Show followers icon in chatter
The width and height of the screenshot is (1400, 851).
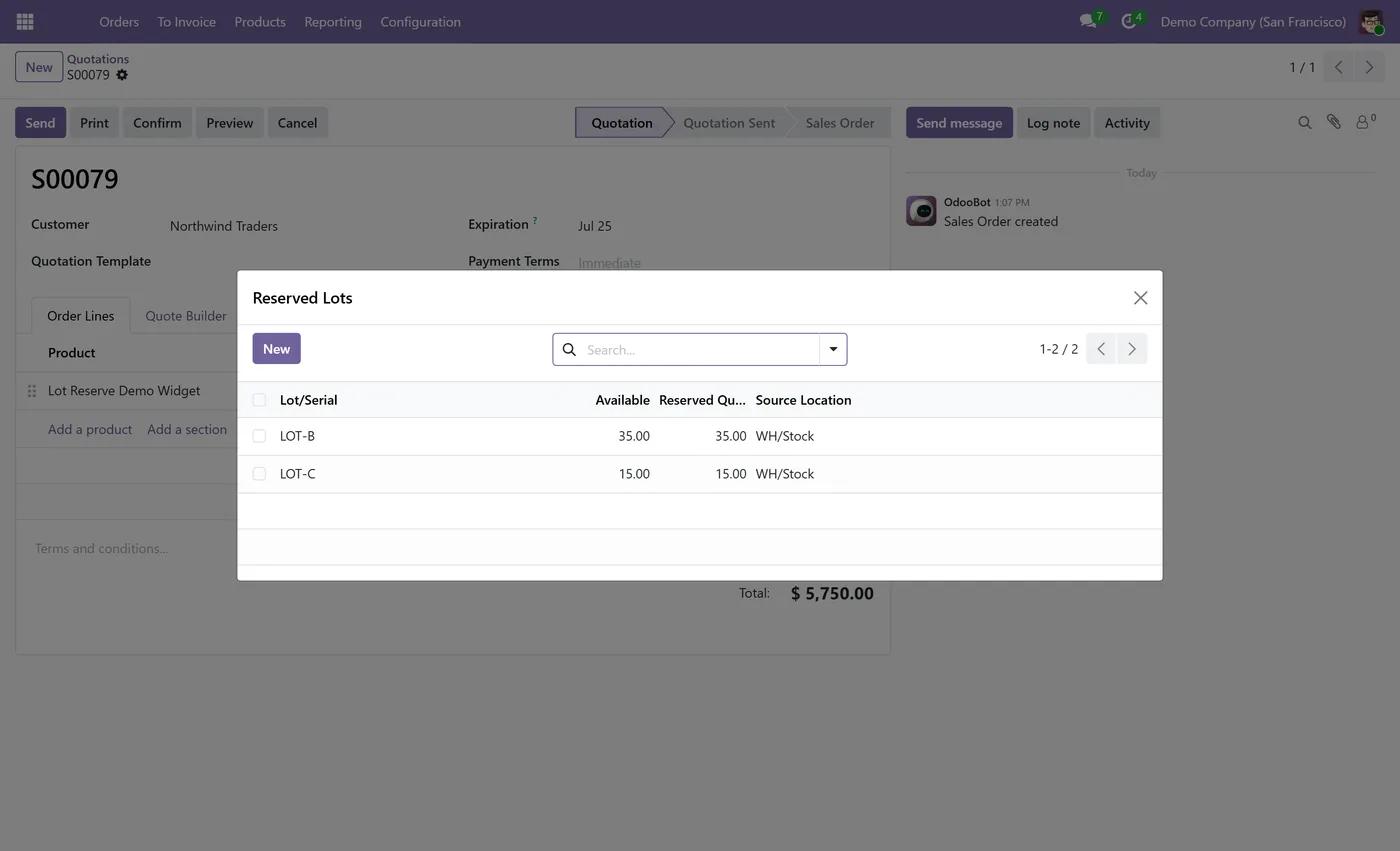click(1365, 122)
